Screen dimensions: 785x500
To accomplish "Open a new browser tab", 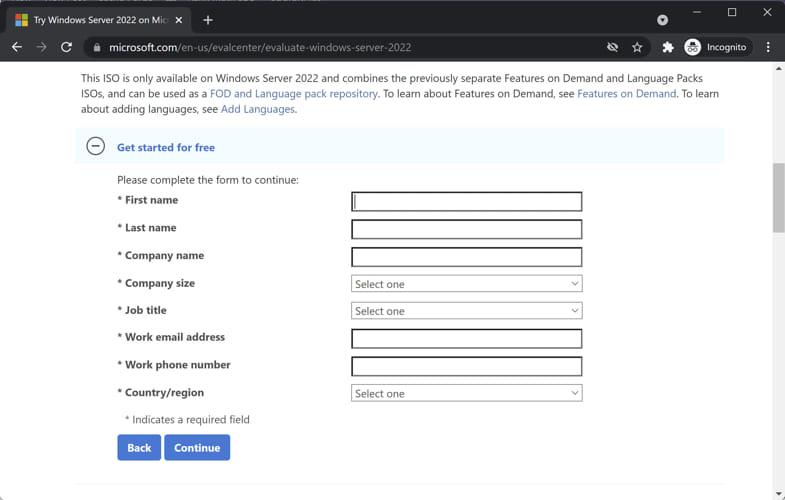I will point(208,20).
